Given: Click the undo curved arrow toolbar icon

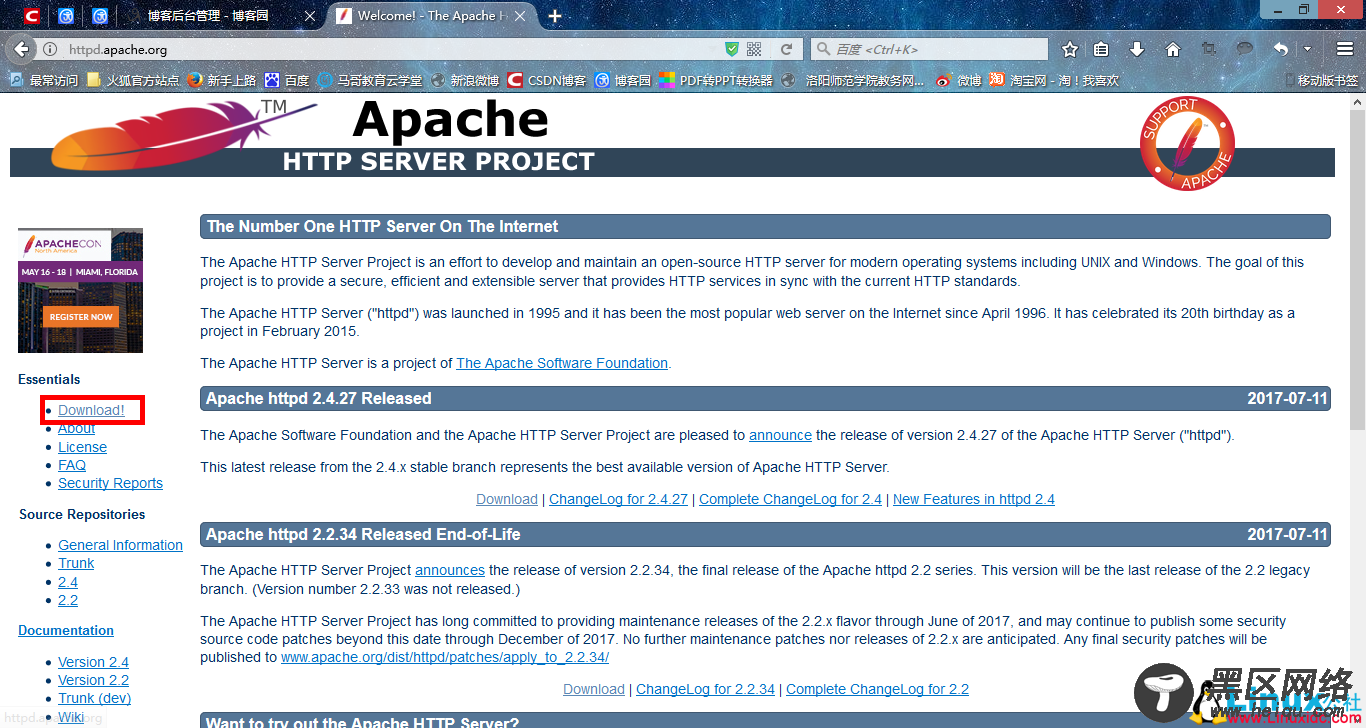Looking at the screenshot, I should 1281,49.
